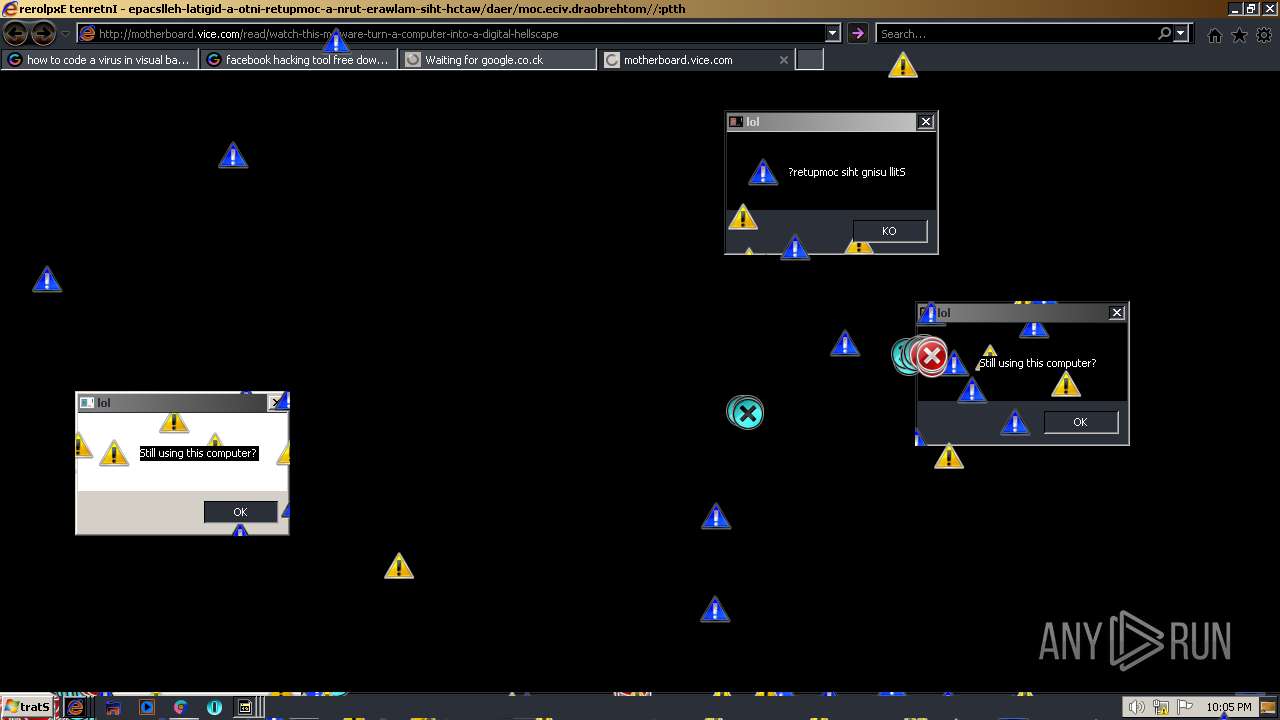Switch to 'Waiting for google.co.ck' tab

(498, 60)
